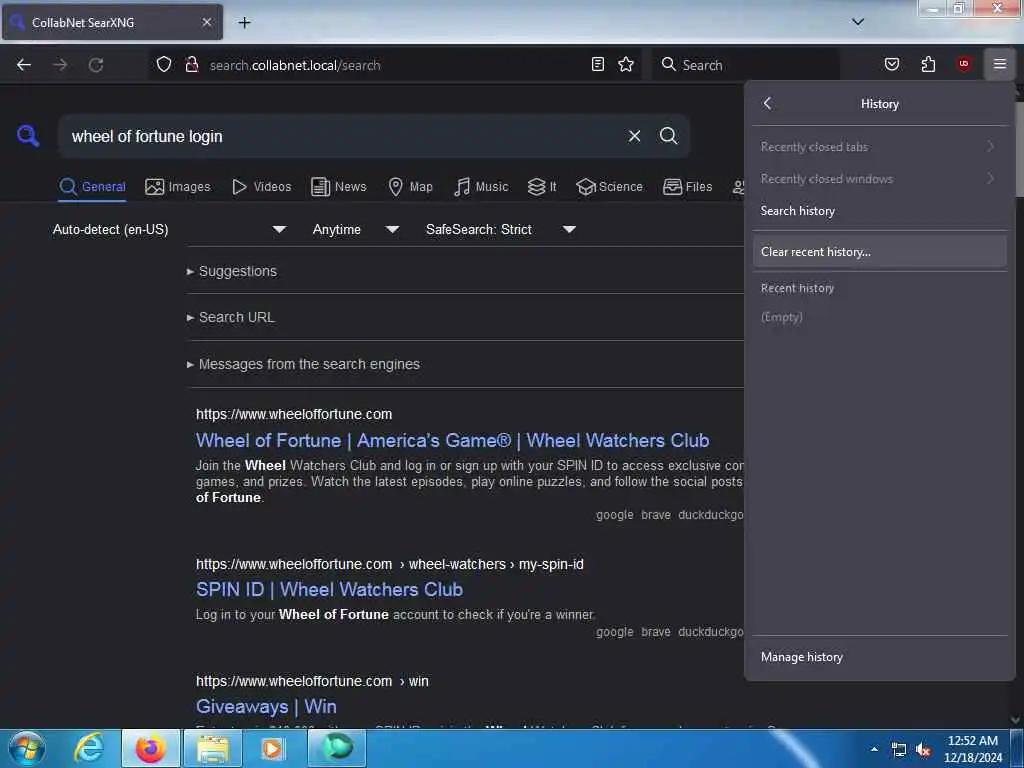This screenshot has height=768, width=1024.
Task: Switch to News tab
Action: coord(339,187)
